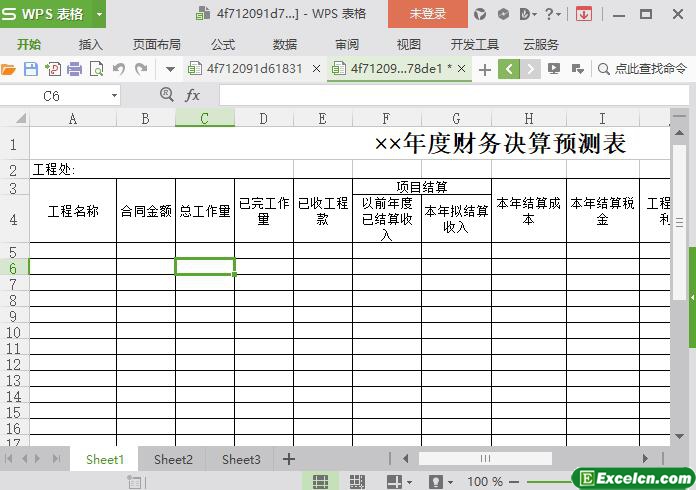Click the 未登录 login button
Image resolution: width=696 pixels, height=490 pixels.
coord(427,14)
